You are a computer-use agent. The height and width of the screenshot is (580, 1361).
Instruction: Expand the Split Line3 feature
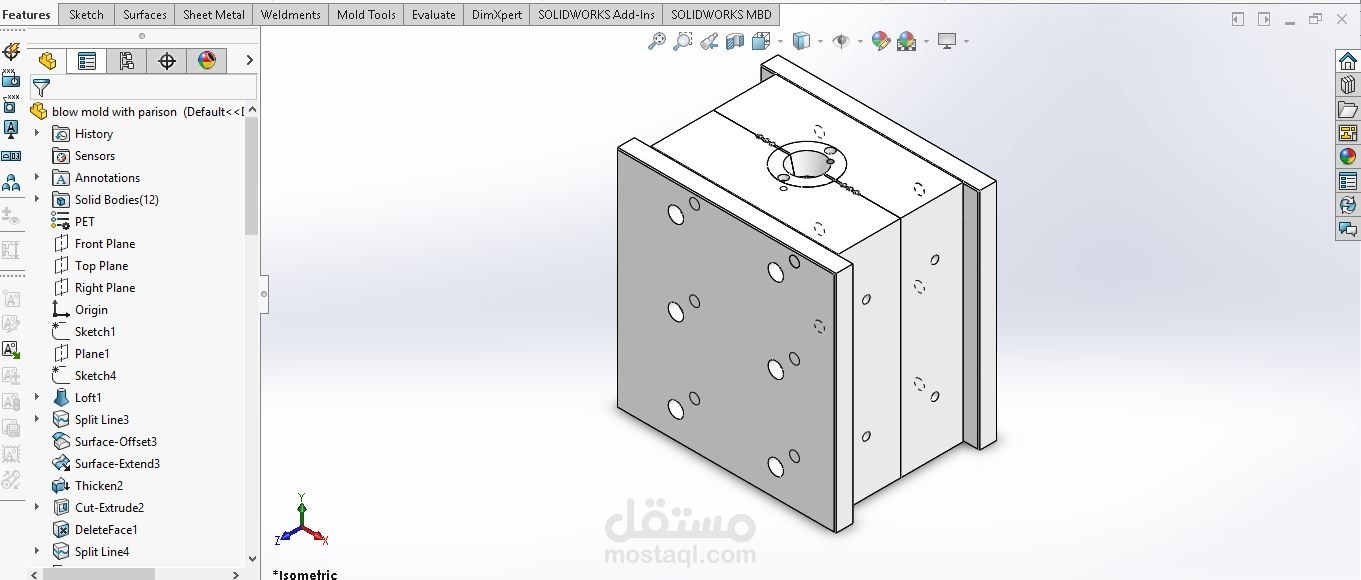point(37,419)
